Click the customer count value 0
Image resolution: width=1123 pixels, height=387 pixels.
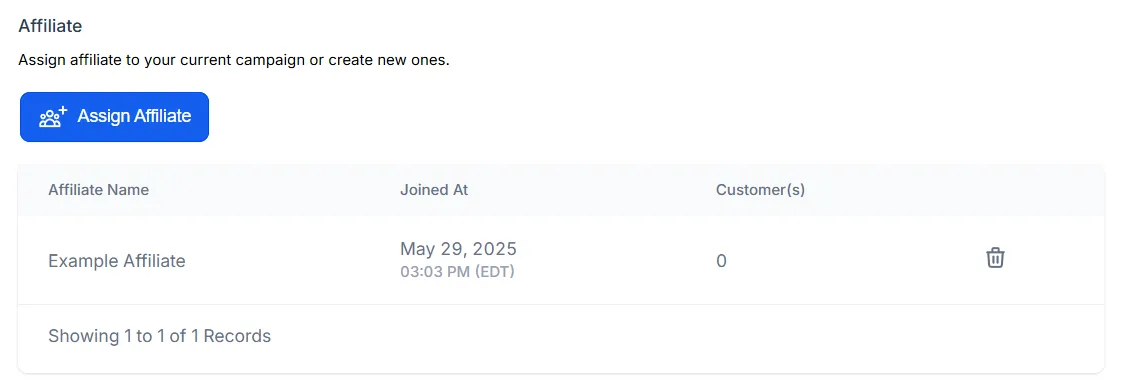click(721, 261)
